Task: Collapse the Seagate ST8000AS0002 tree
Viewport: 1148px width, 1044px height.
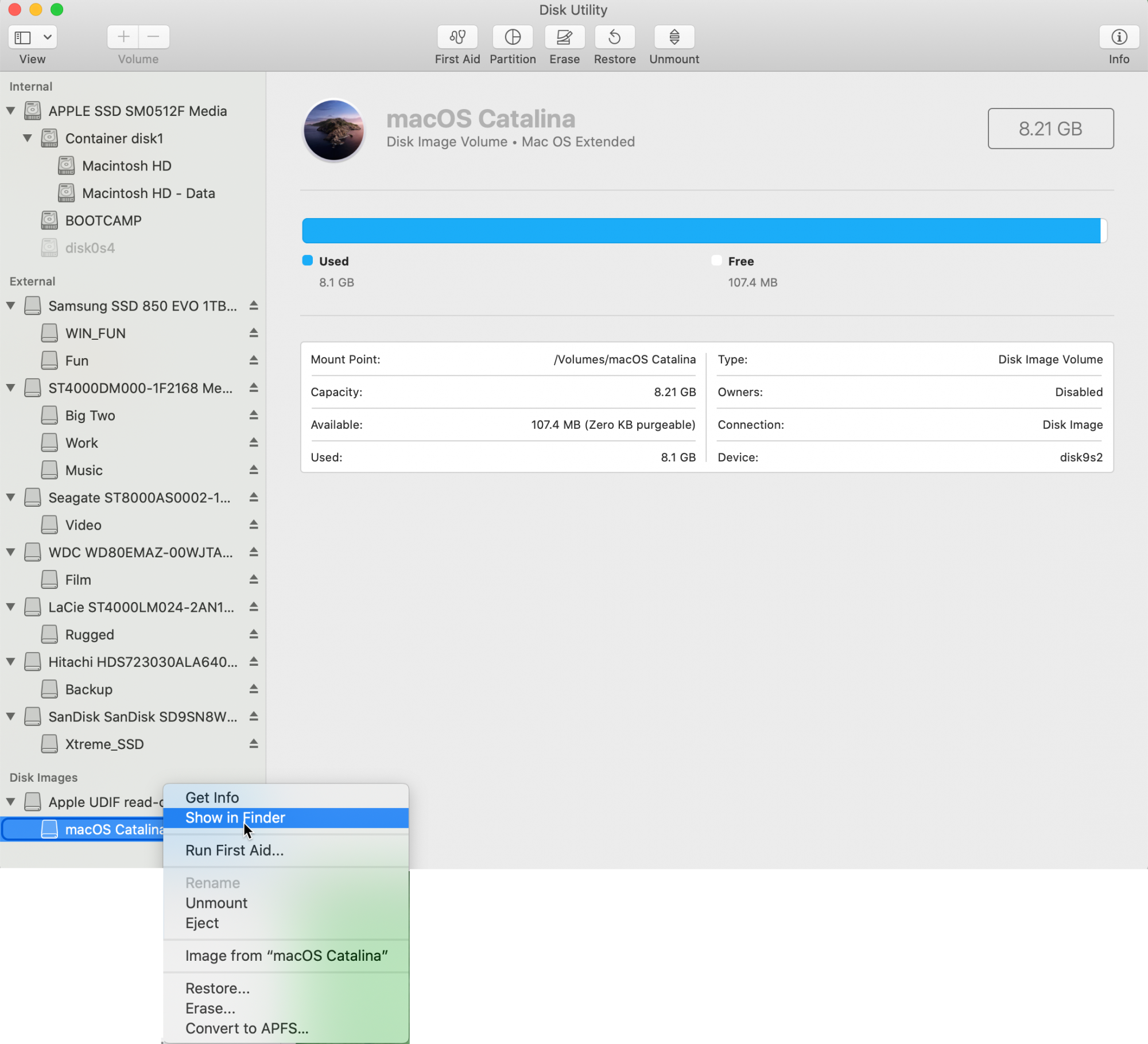Action: 10,498
